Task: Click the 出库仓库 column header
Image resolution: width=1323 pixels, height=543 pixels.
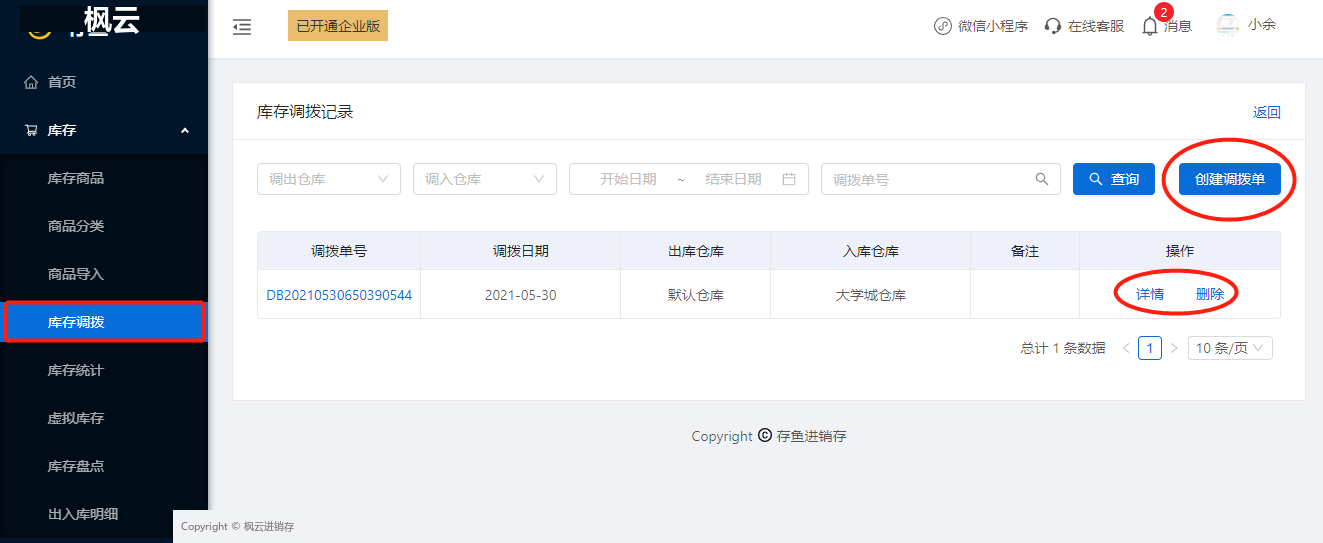Action: pos(696,251)
